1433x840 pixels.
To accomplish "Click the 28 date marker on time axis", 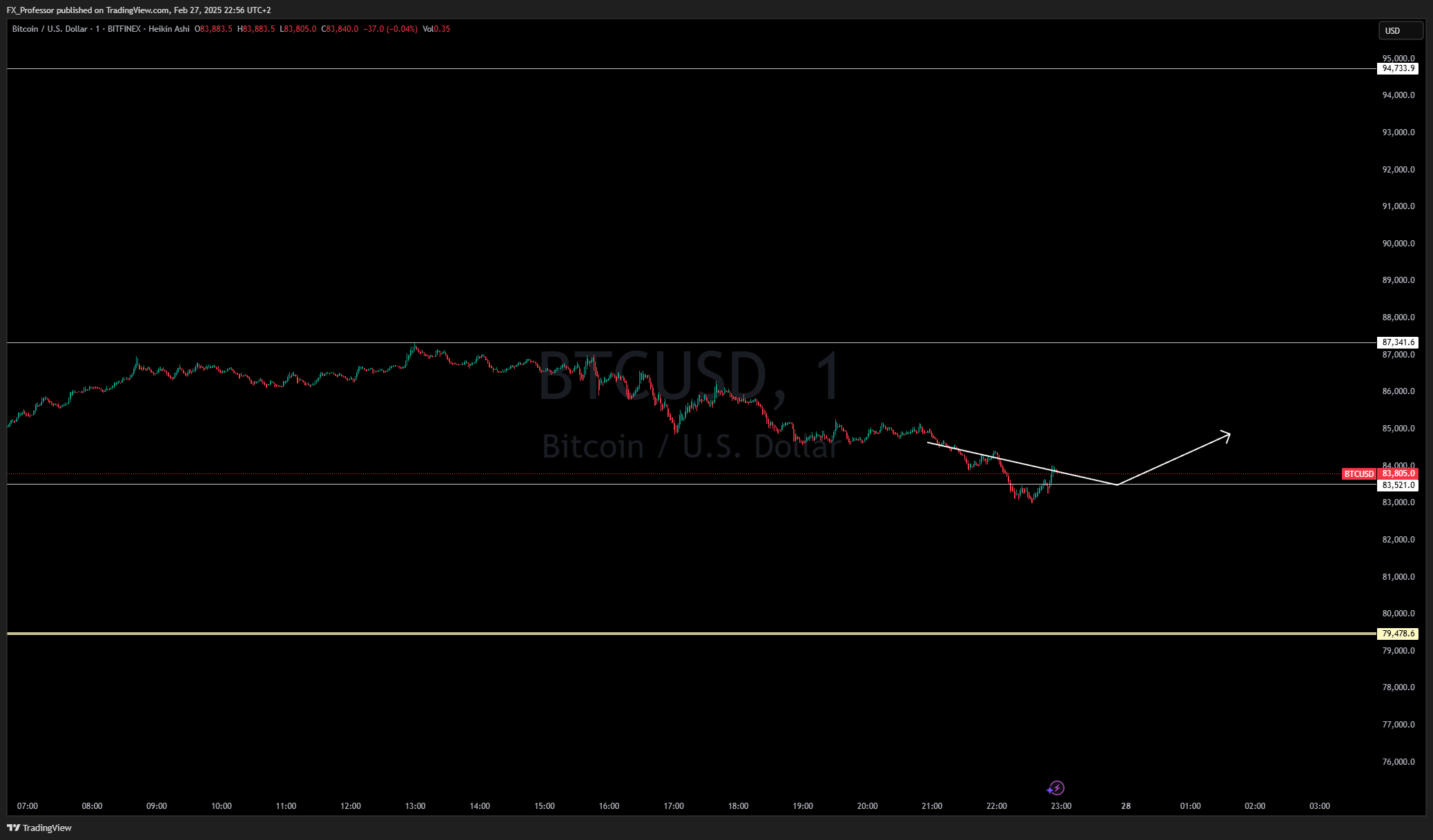I will click(1126, 805).
